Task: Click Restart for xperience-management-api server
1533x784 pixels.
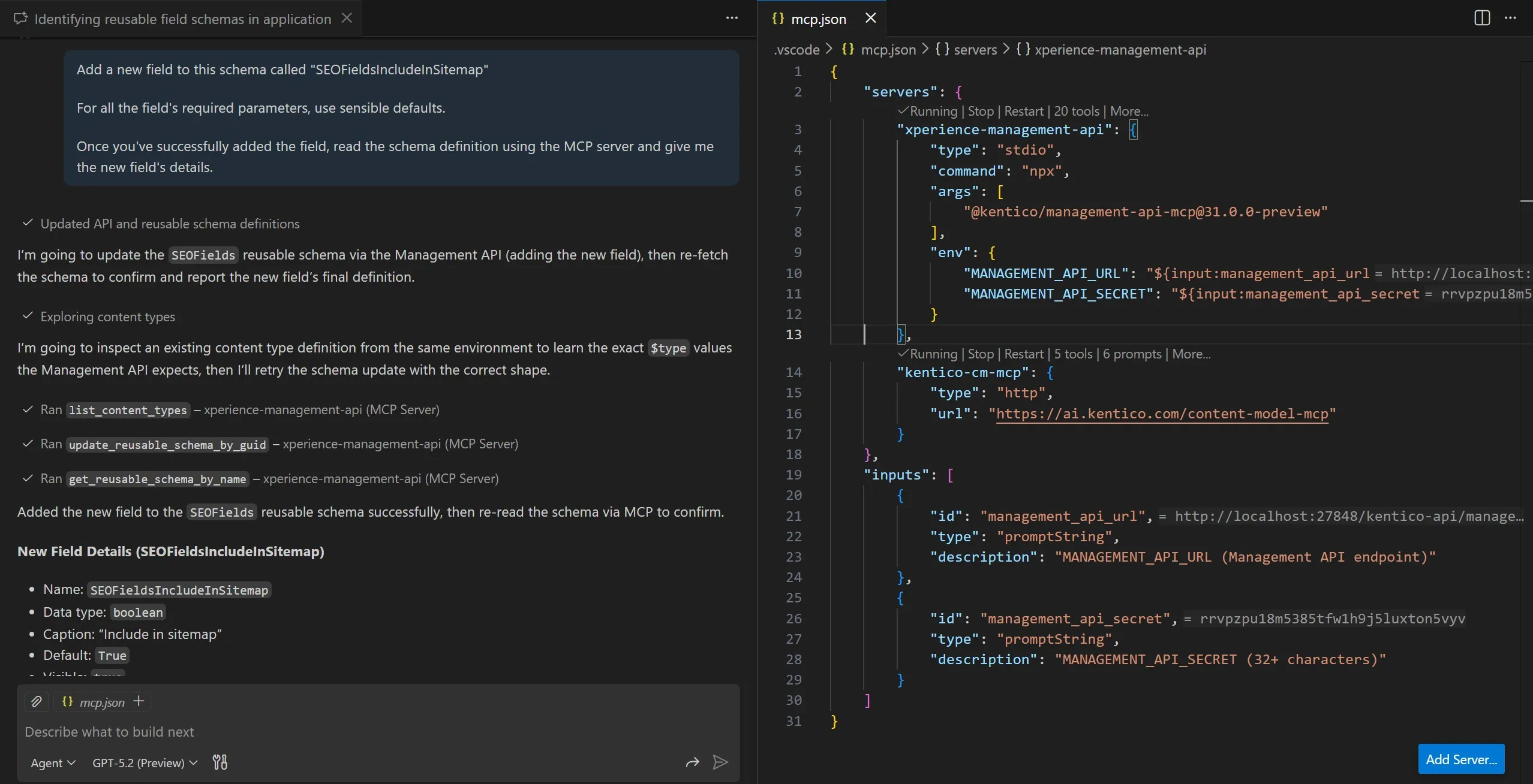Action: 1023,111
